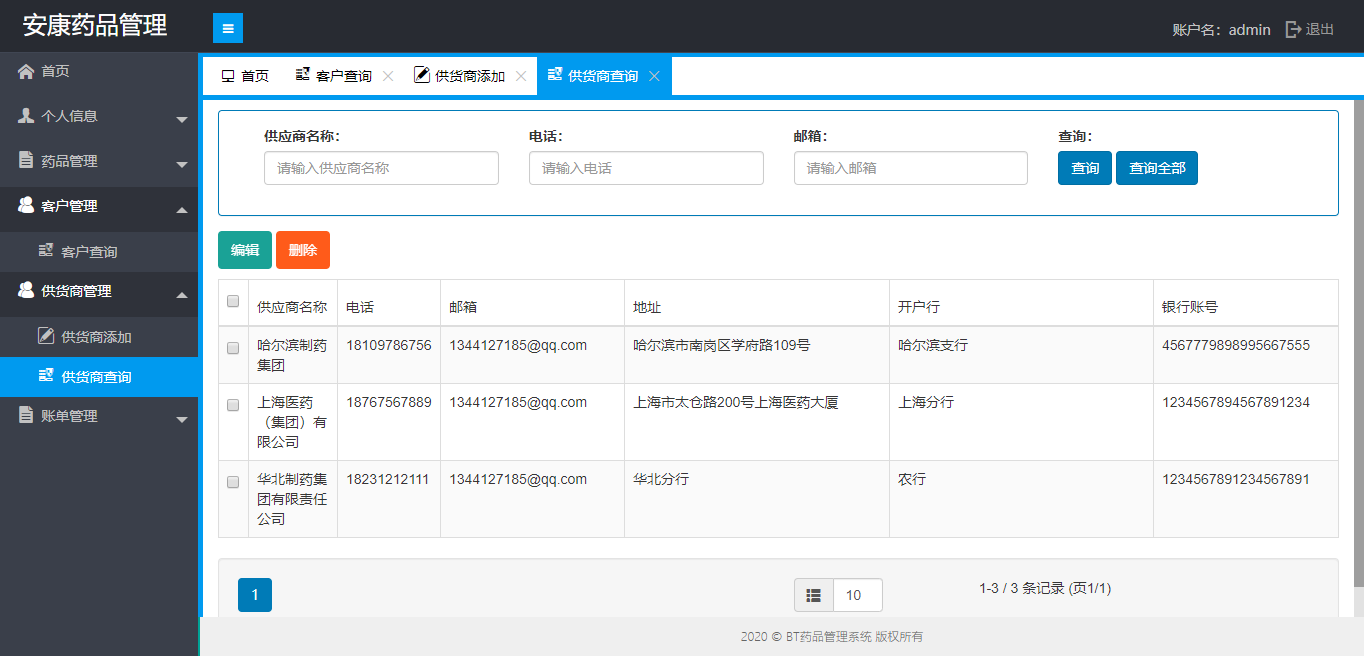Click the edit pencil icon next to 供货商添加 in the sidebar
Viewport: 1364px width, 656px height.
point(46,335)
